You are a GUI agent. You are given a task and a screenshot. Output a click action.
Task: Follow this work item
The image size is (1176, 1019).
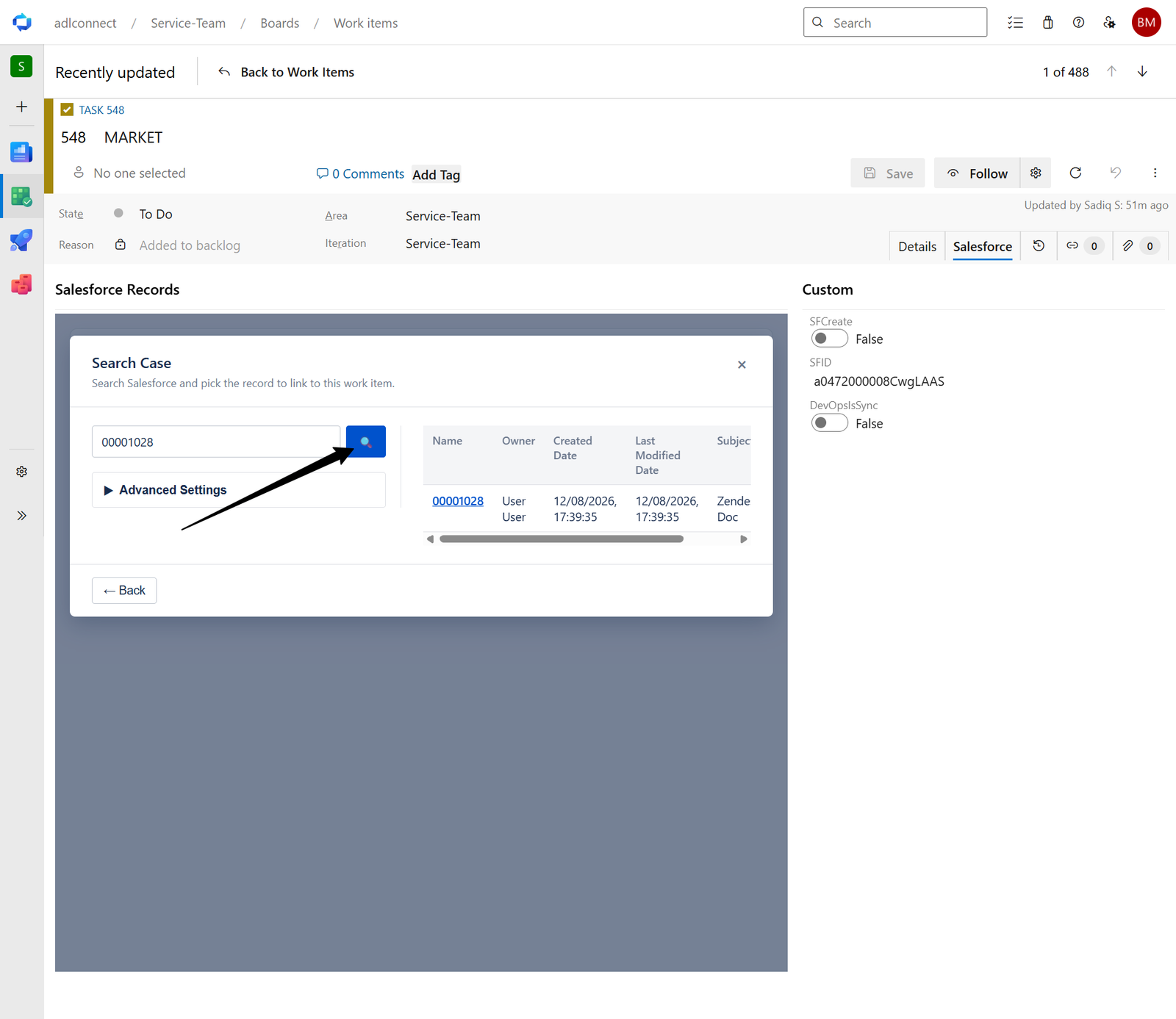click(x=977, y=173)
